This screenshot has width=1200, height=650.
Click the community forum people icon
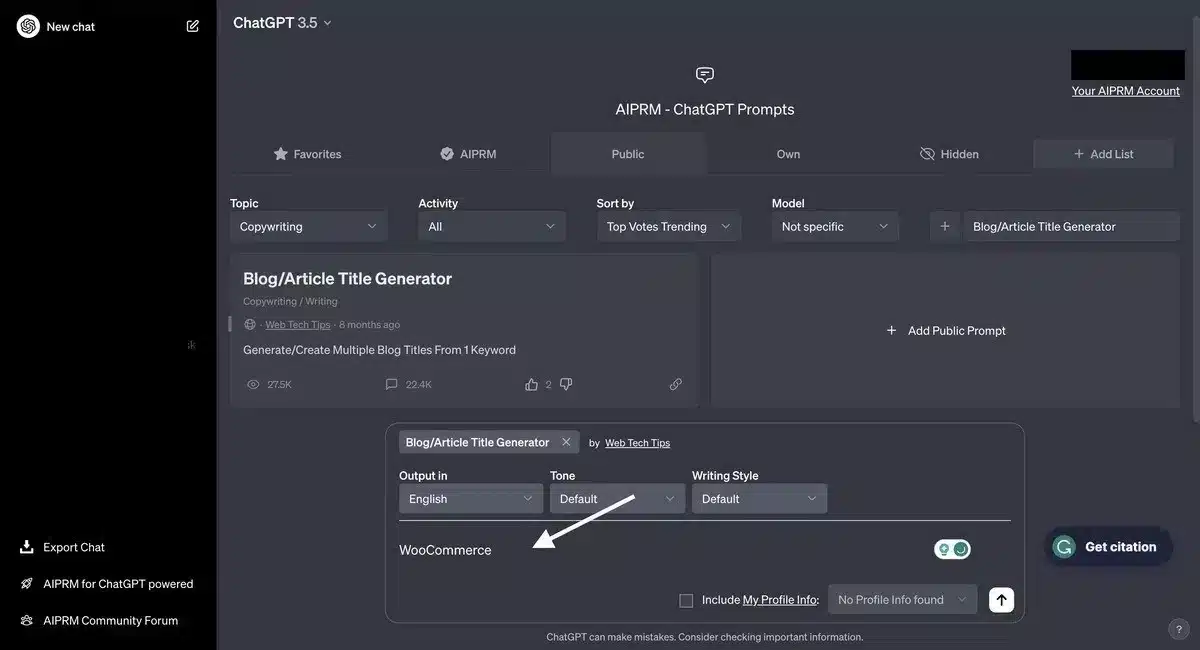coord(26,620)
